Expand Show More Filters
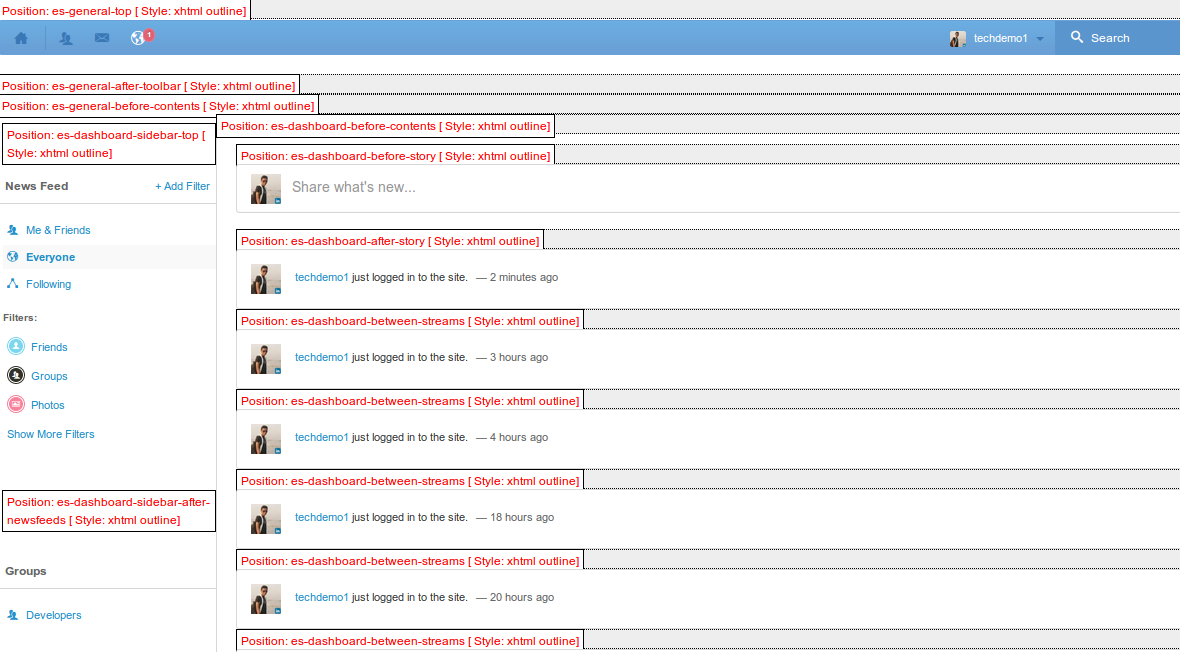 pos(51,434)
